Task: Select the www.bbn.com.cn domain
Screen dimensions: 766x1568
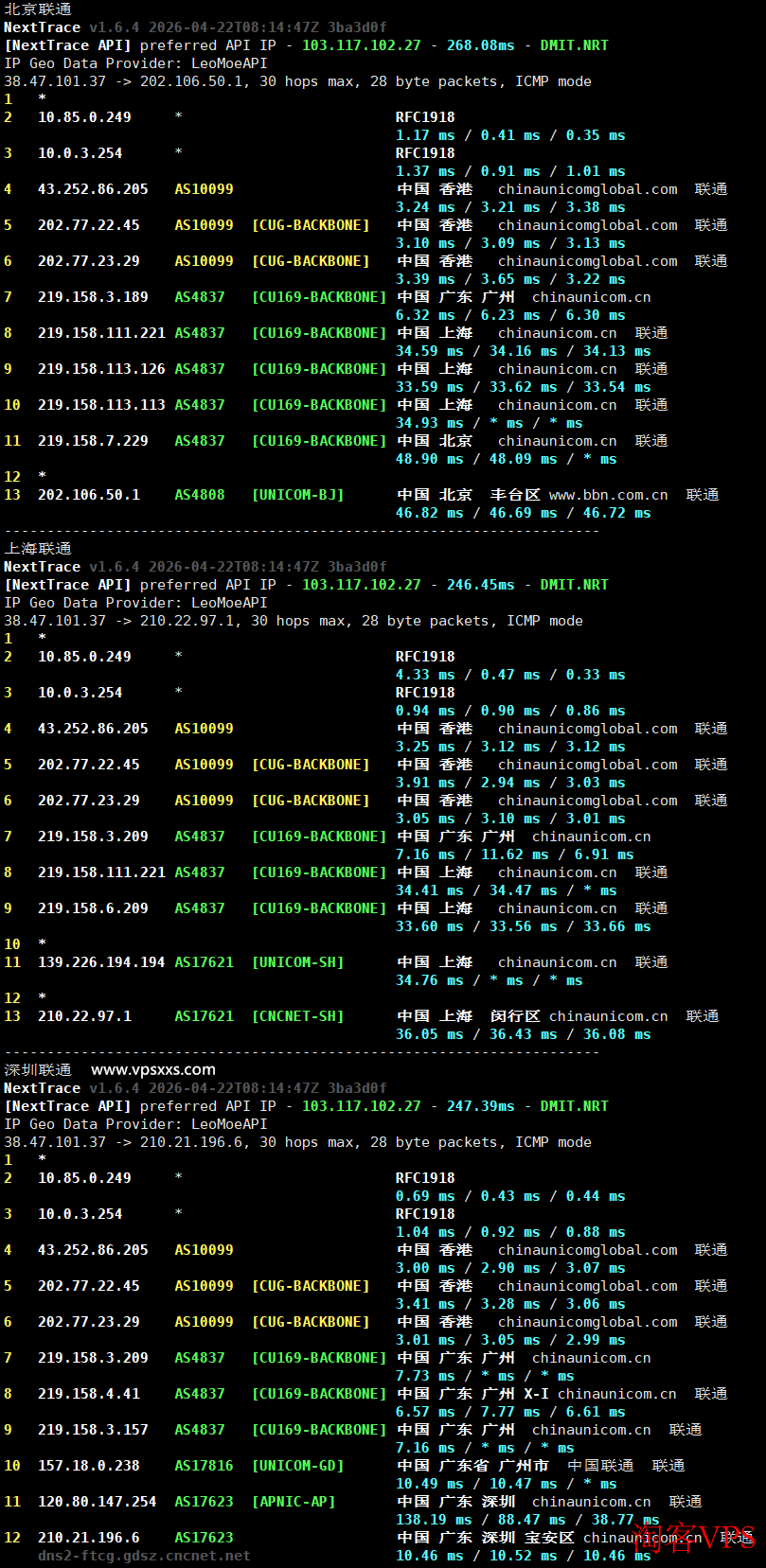Action: 609,495
